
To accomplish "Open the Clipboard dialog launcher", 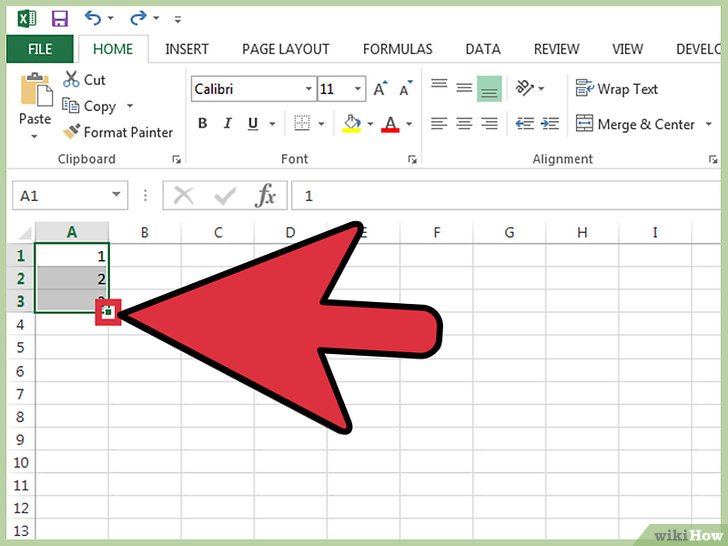I will (x=176, y=159).
